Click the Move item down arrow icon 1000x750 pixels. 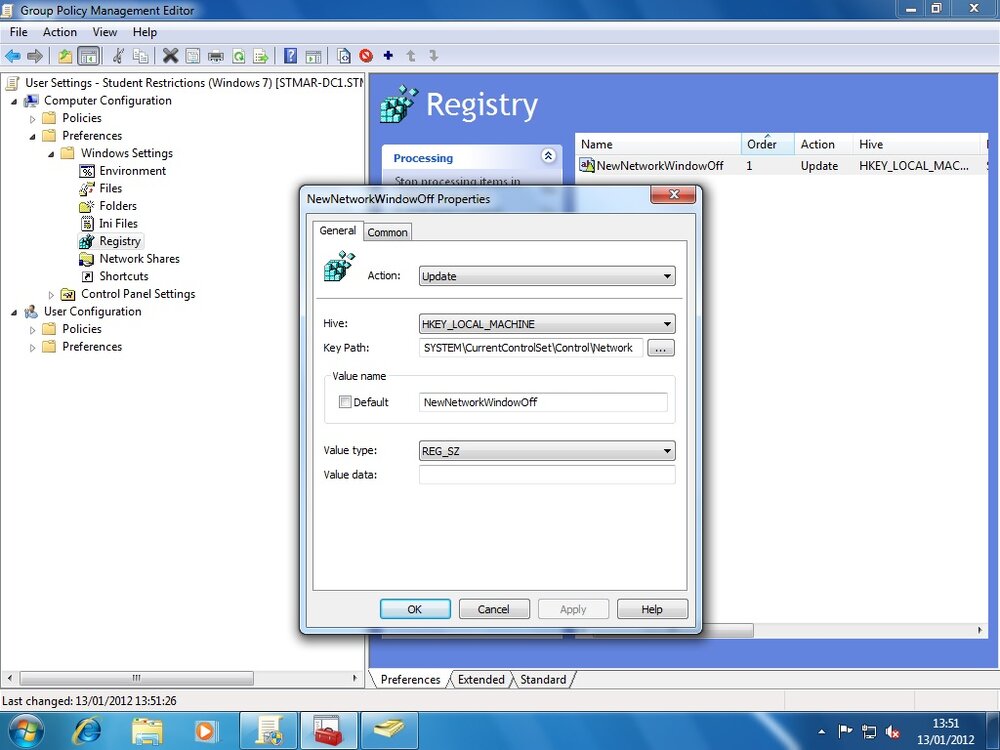tap(434, 56)
